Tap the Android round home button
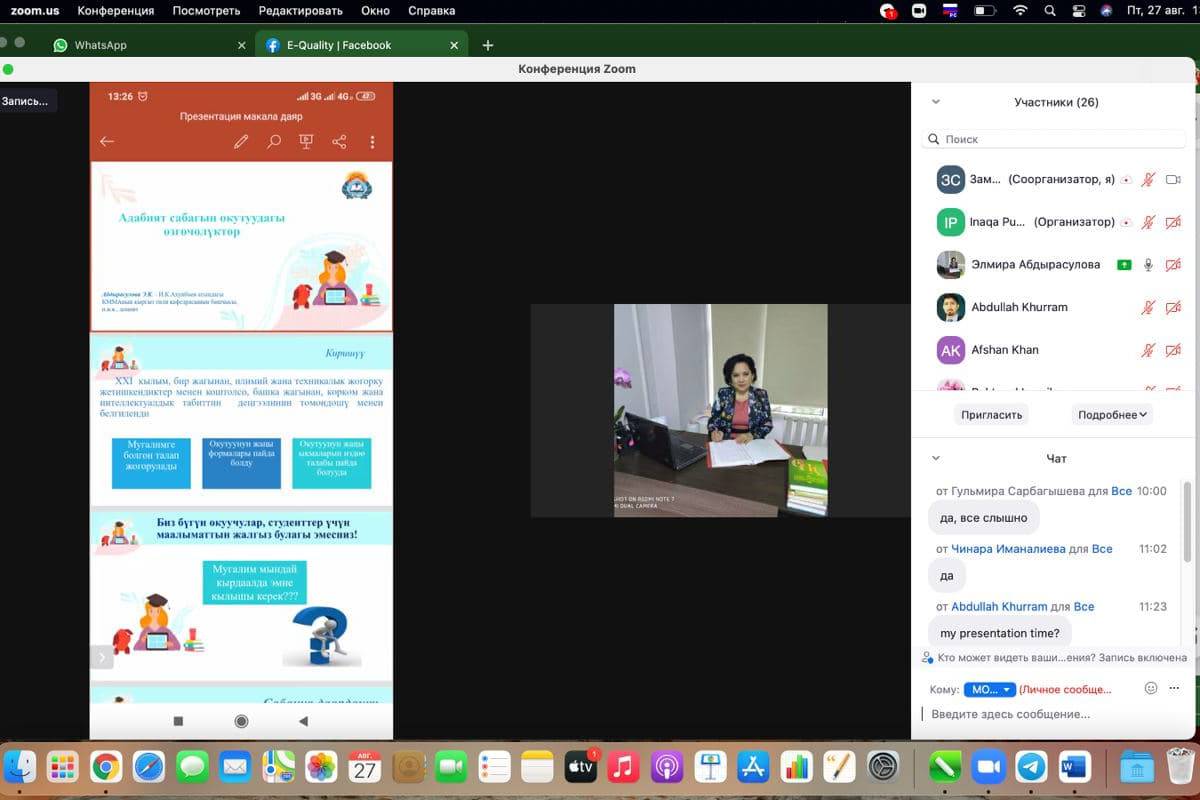1200x800 pixels. tap(241, 721)
